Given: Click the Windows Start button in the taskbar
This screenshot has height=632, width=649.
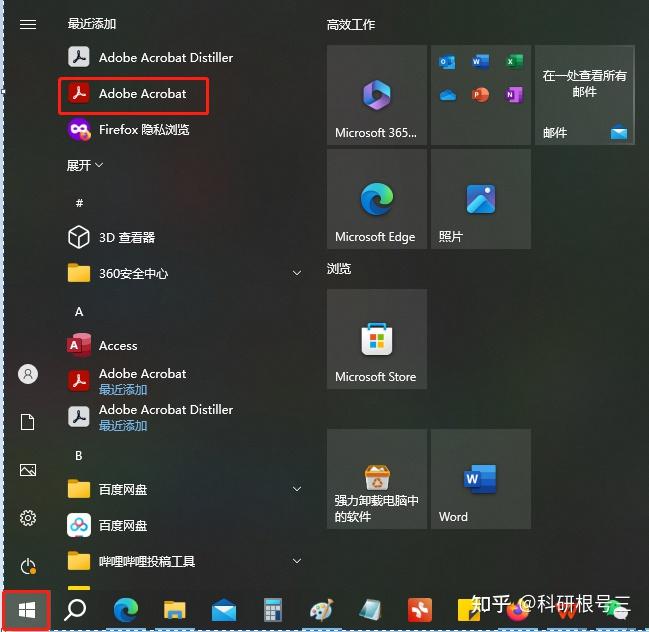Looking at the screenshot, I should [x=26, y=610].
